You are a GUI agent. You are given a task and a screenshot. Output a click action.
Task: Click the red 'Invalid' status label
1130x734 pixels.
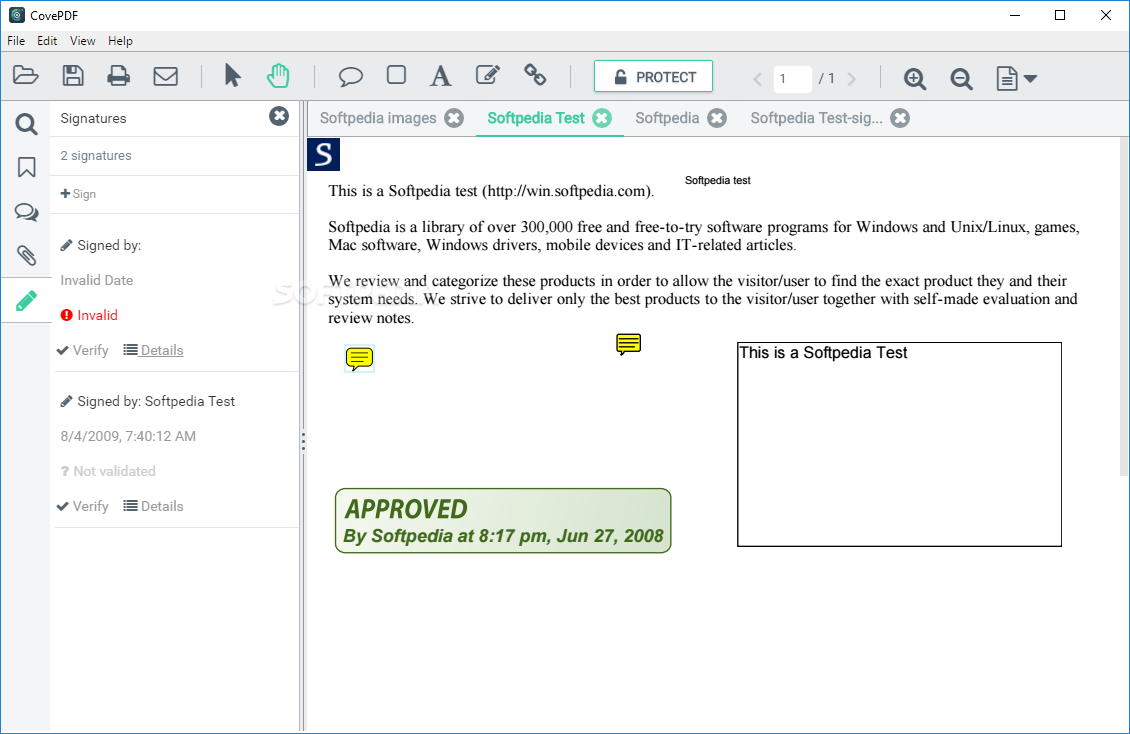pyautogui.click(x=89, y=315)
